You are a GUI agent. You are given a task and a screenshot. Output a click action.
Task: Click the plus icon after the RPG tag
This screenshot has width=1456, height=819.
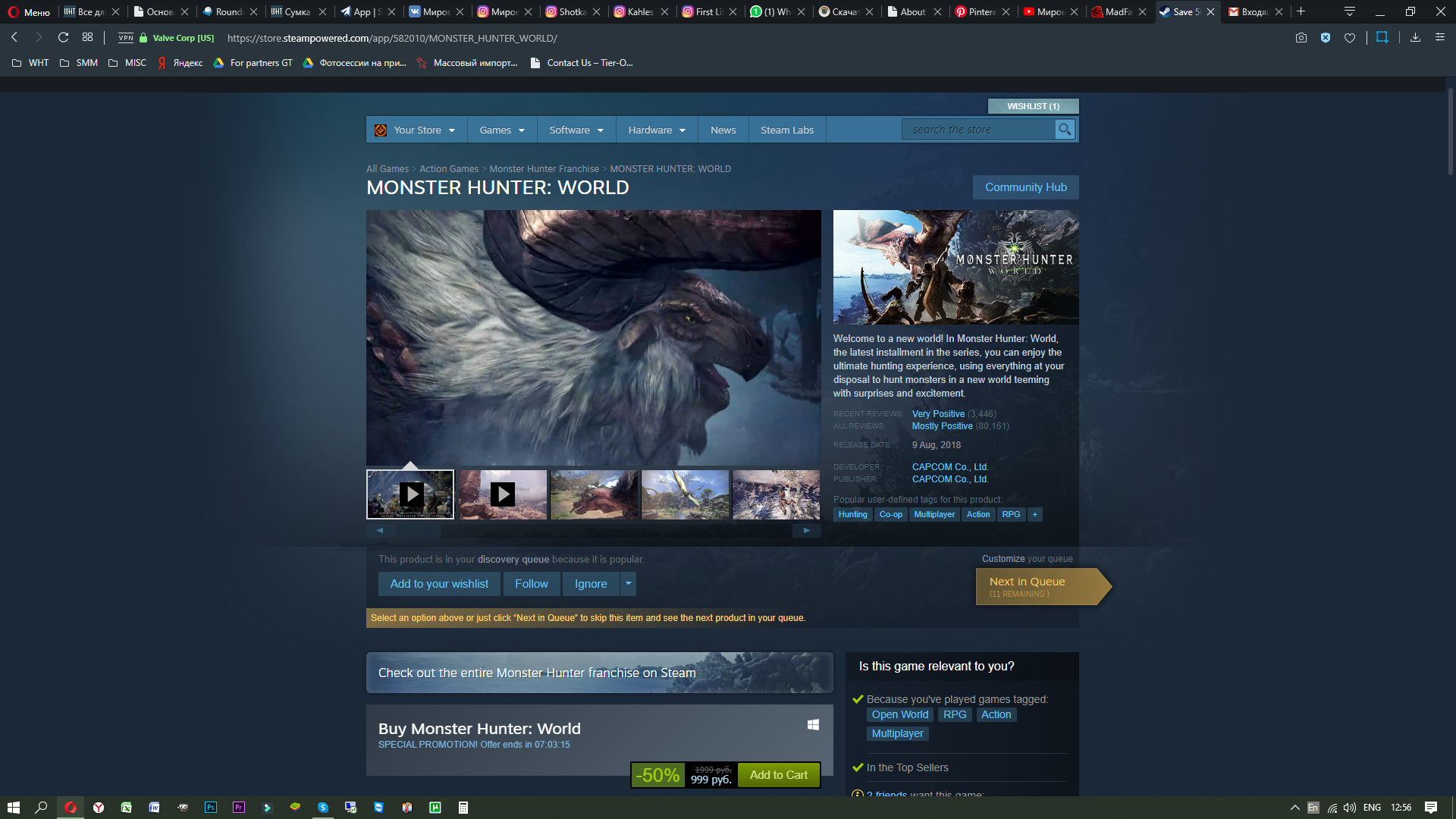click(1034, 515)
